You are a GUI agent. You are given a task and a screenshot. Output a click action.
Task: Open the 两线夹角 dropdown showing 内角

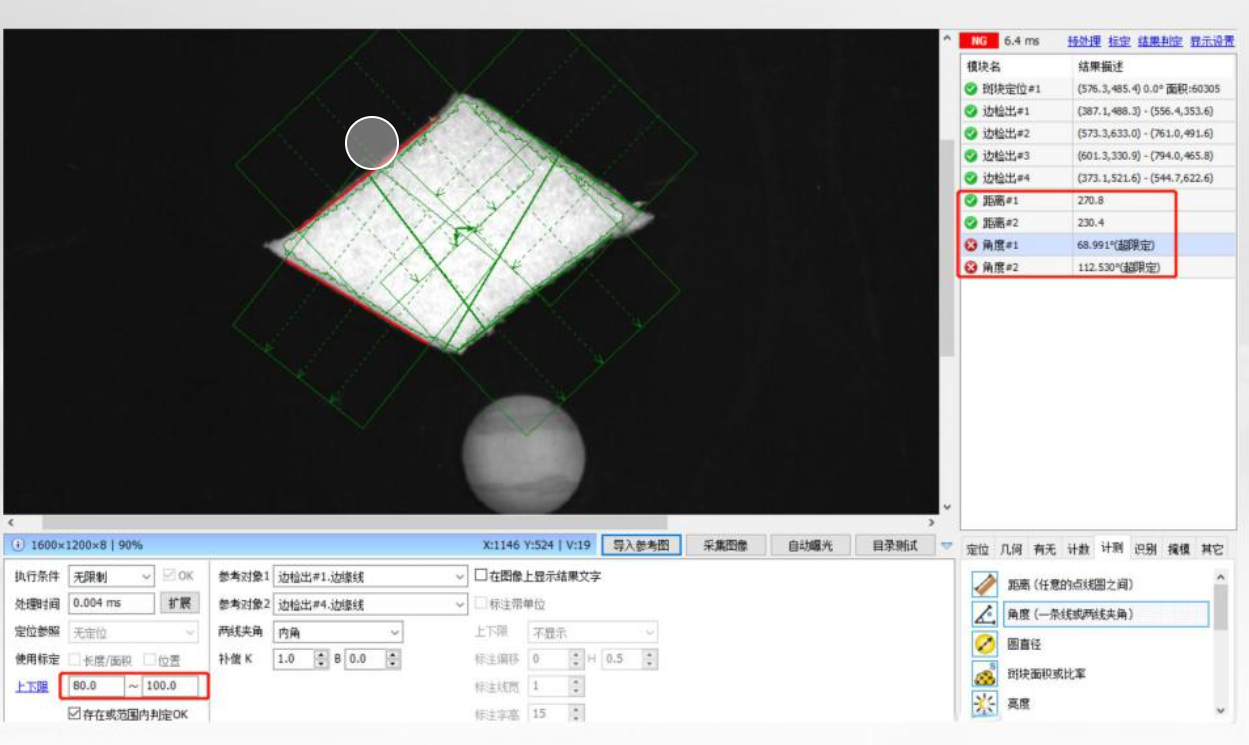[338, 632]
